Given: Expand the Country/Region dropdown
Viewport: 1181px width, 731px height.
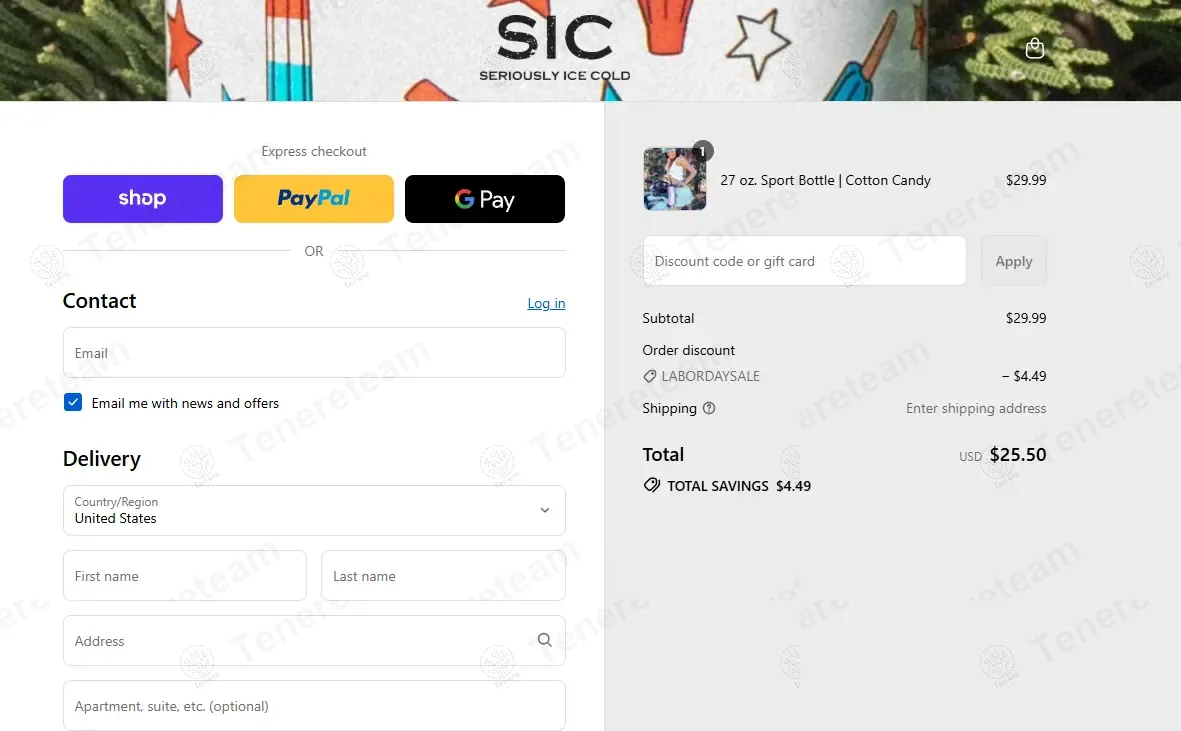Looking at the screenshot, I should pos(314,510).
